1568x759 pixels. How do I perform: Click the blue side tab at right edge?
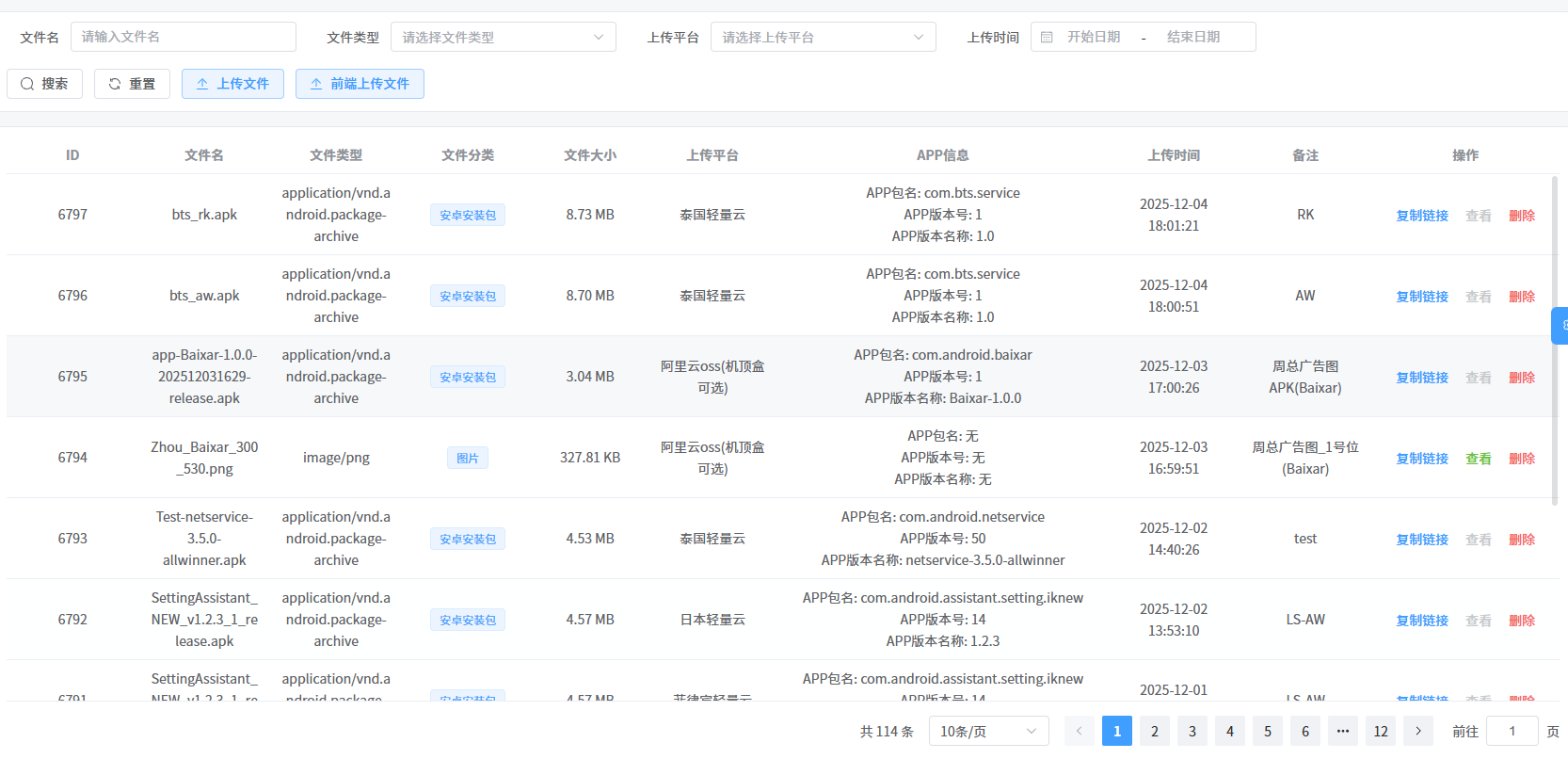pos(1560,325)
